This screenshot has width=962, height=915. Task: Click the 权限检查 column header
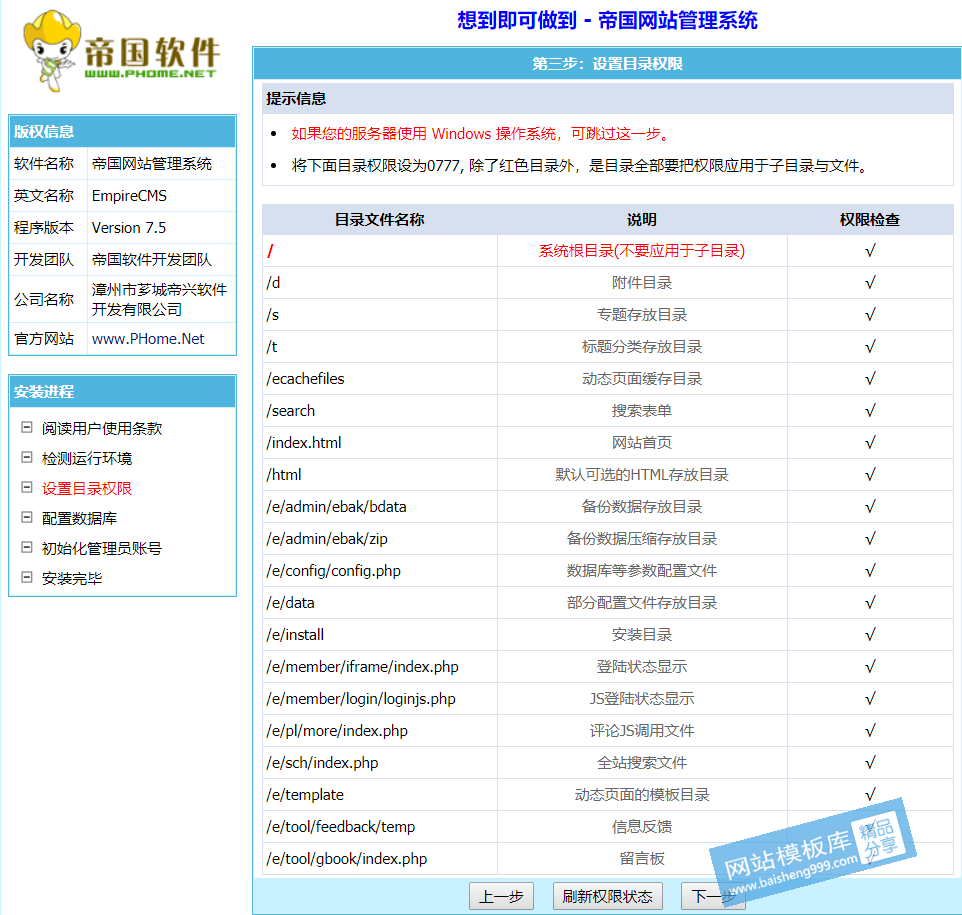pyautogui.click(x=870, y=220)
